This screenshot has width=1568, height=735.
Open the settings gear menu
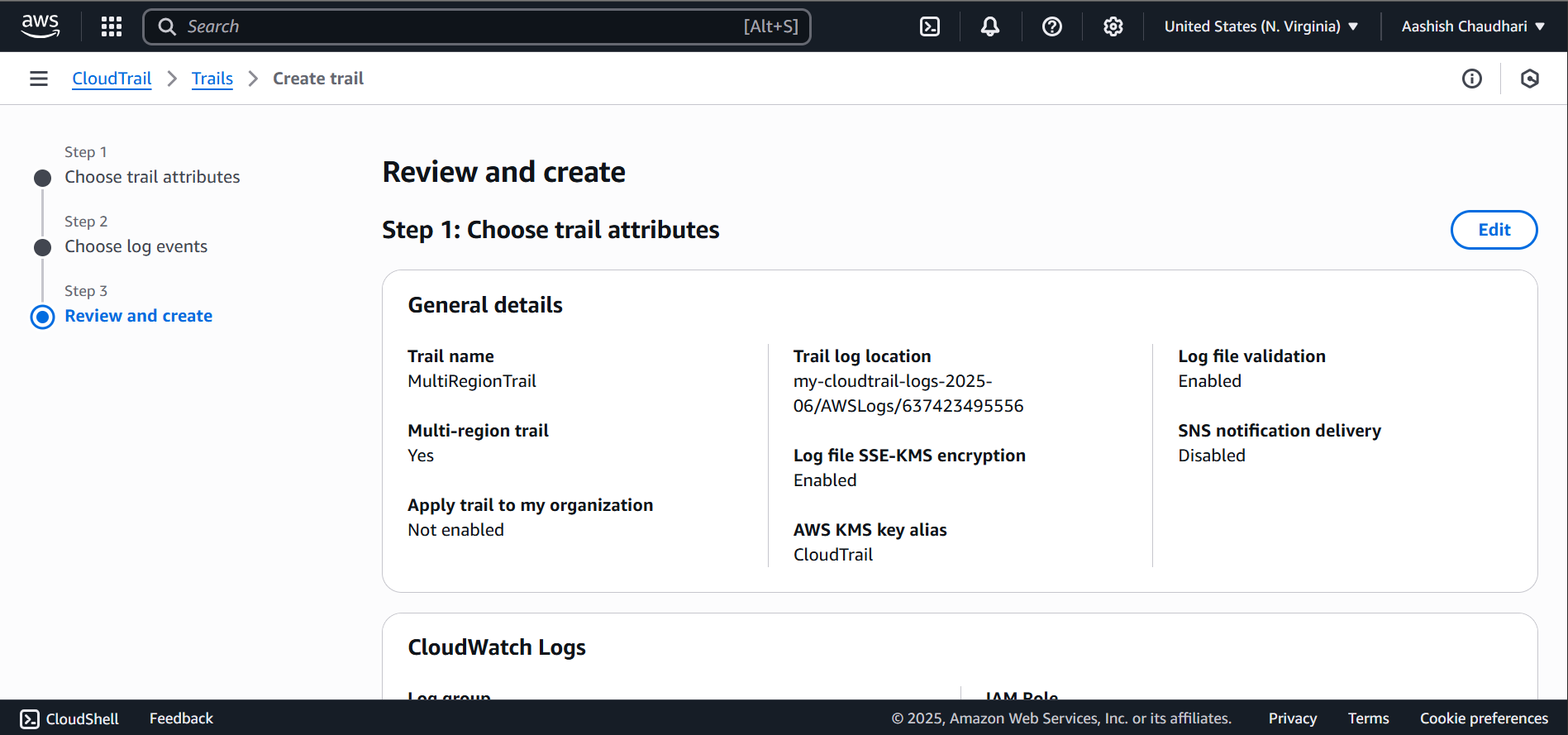coord(1113,26)
